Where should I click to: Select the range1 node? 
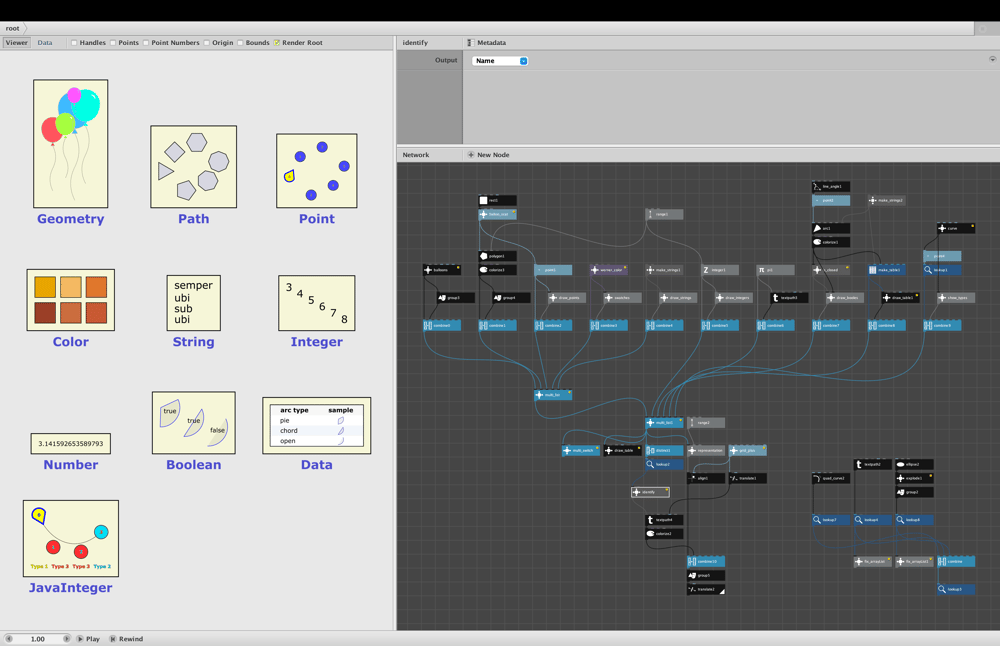coord(664,214)
